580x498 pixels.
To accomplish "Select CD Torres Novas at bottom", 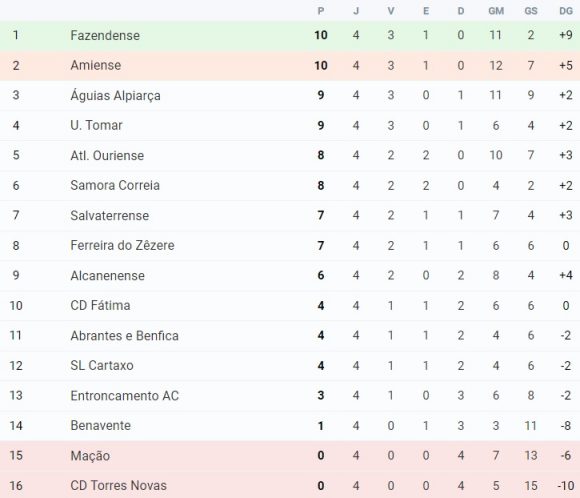I will click(118, 485).
